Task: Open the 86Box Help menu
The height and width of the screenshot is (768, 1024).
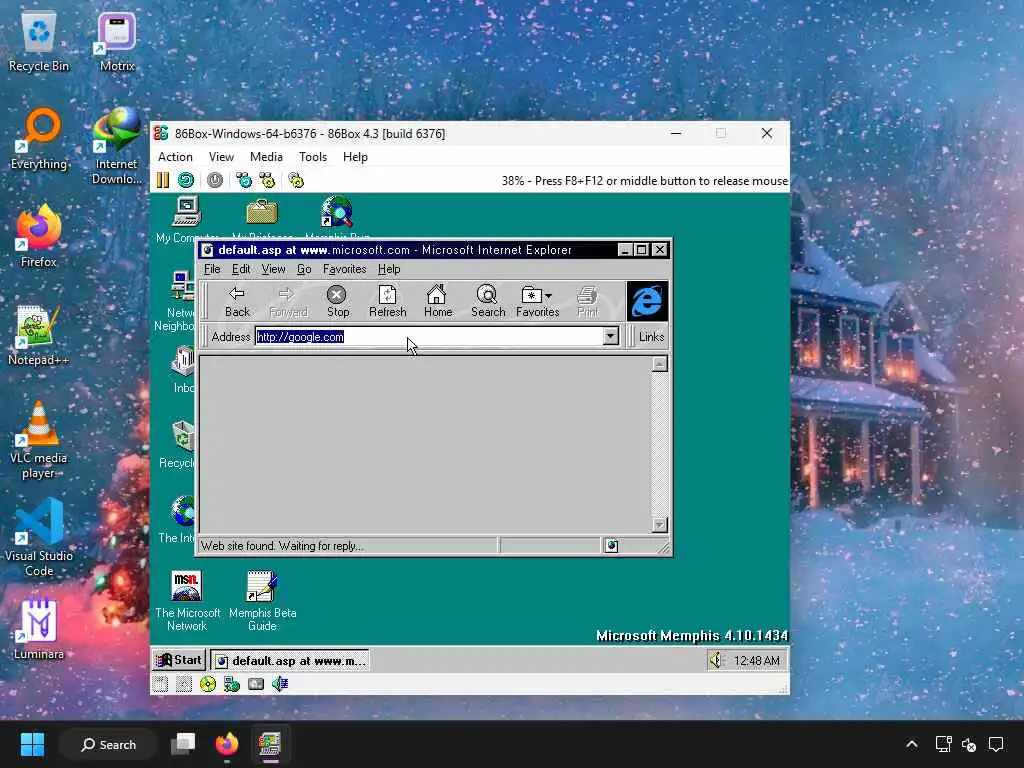Action: pos(355,157)
